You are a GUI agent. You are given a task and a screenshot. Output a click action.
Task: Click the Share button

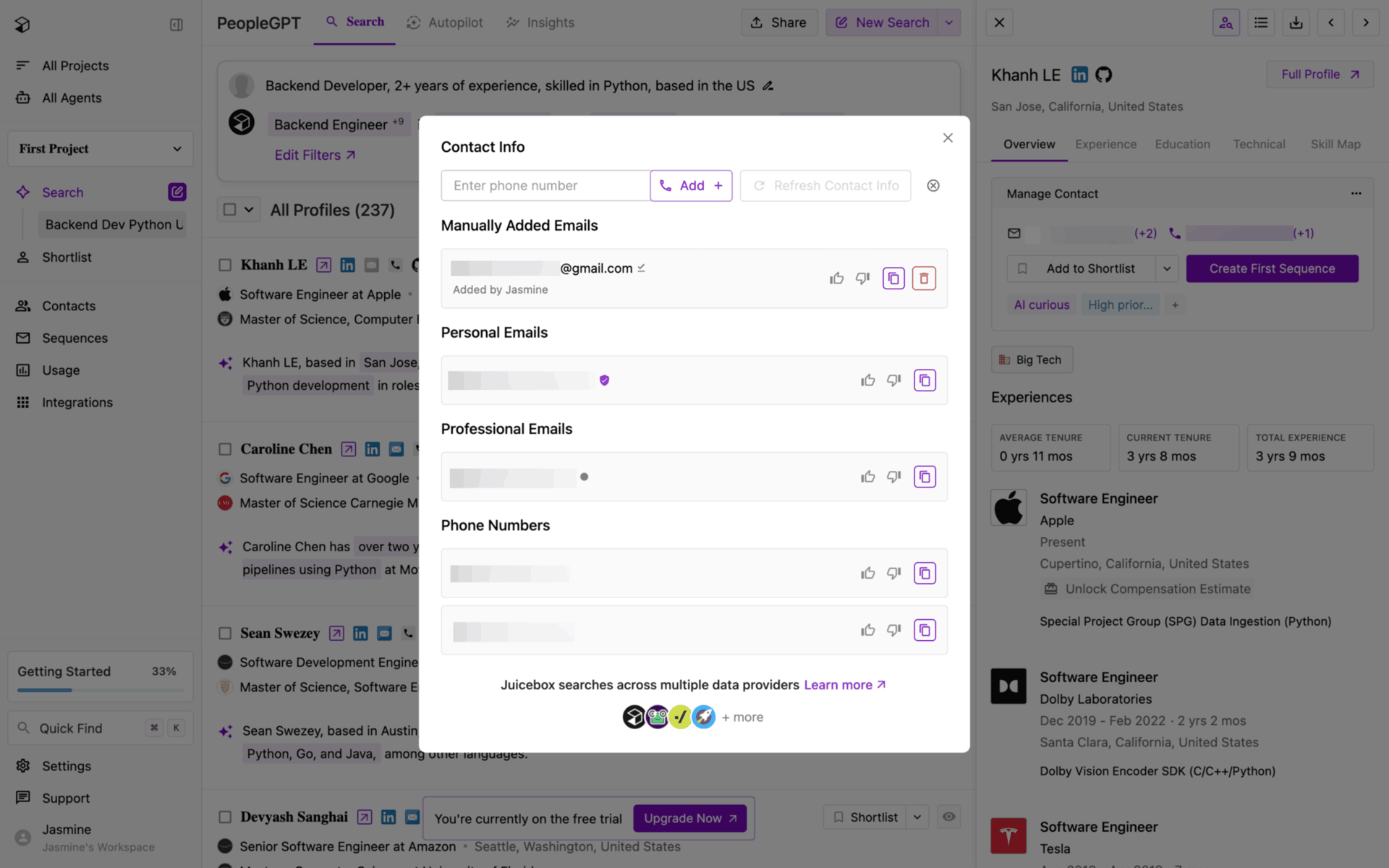[778, 22]
